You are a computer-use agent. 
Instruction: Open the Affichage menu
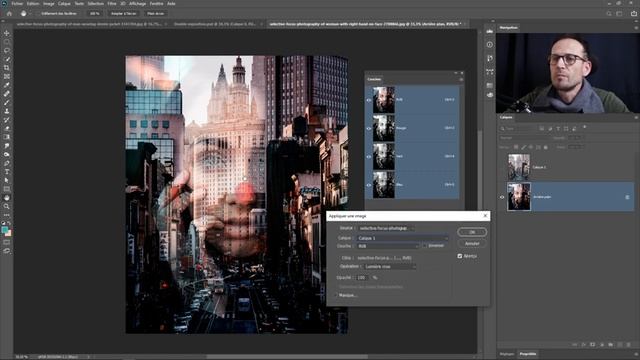(137, 3)
